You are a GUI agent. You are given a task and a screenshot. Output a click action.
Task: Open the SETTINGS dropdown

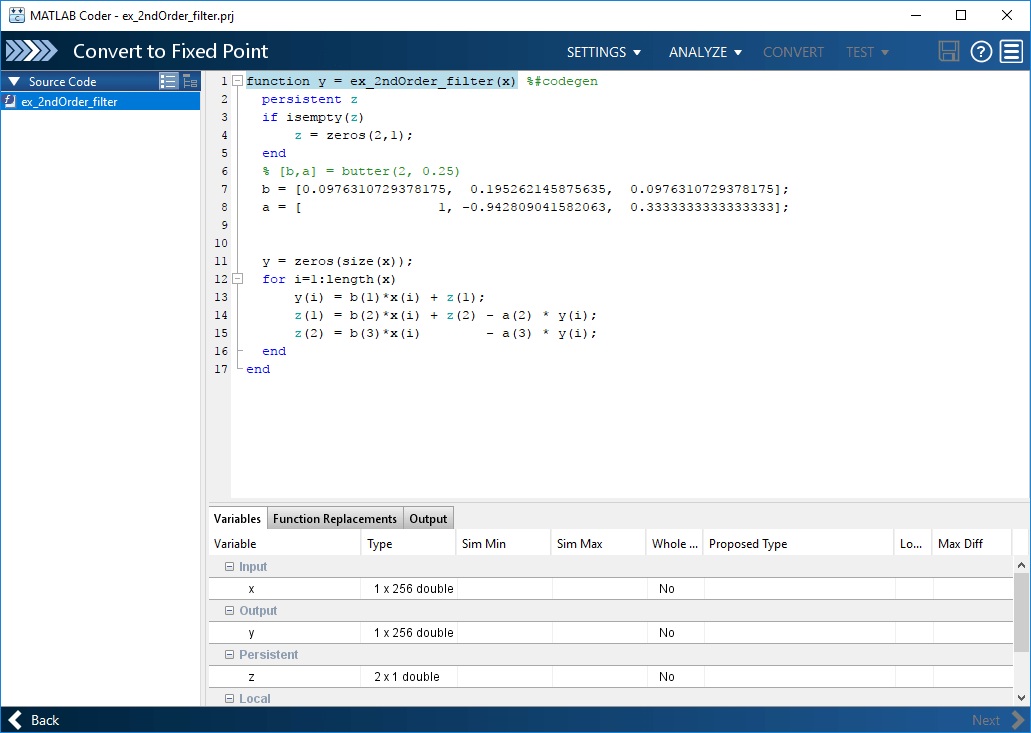click(x=604, y=52)
